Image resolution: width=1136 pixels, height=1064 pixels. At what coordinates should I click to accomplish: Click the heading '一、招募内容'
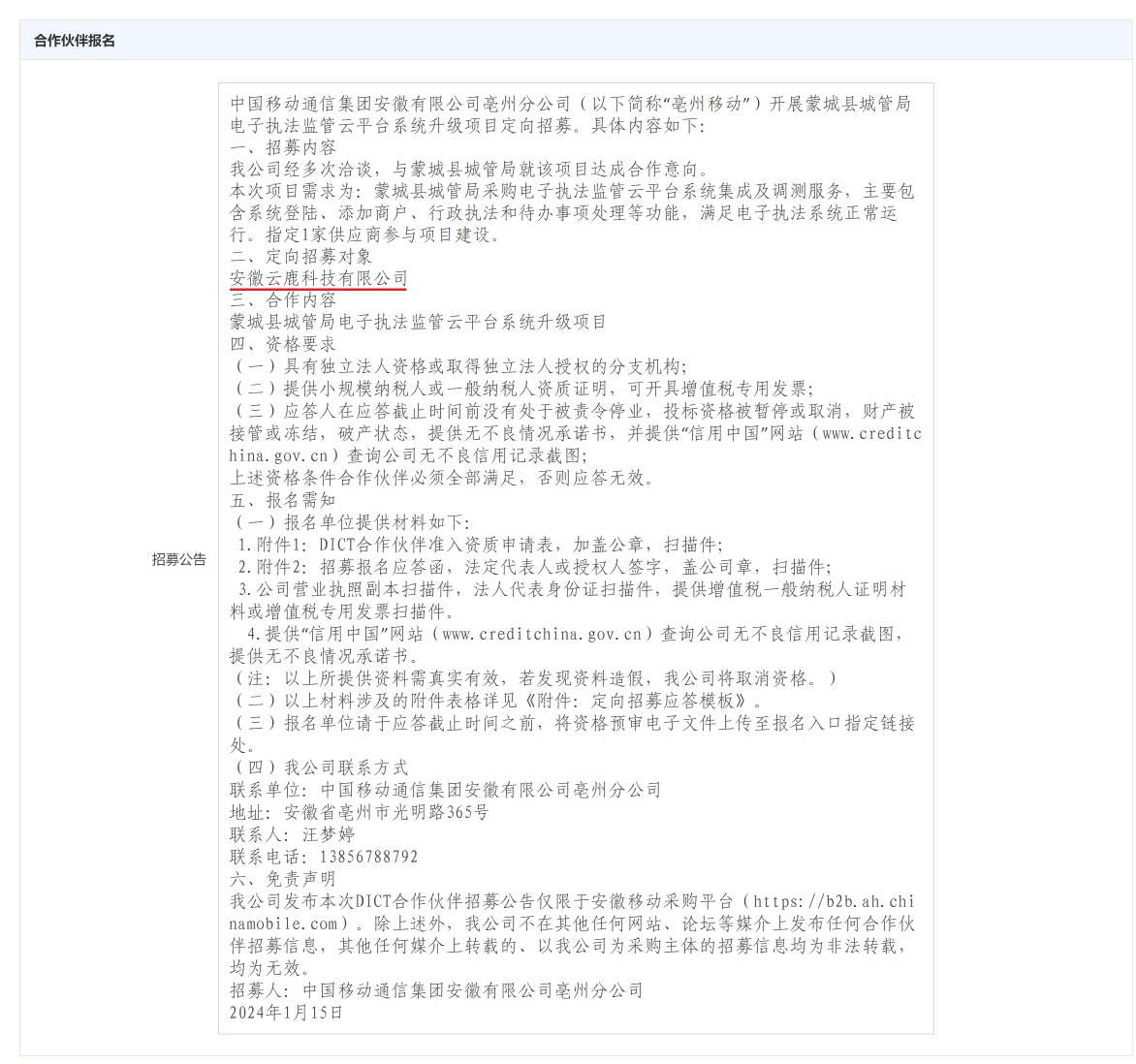[283, 147]
